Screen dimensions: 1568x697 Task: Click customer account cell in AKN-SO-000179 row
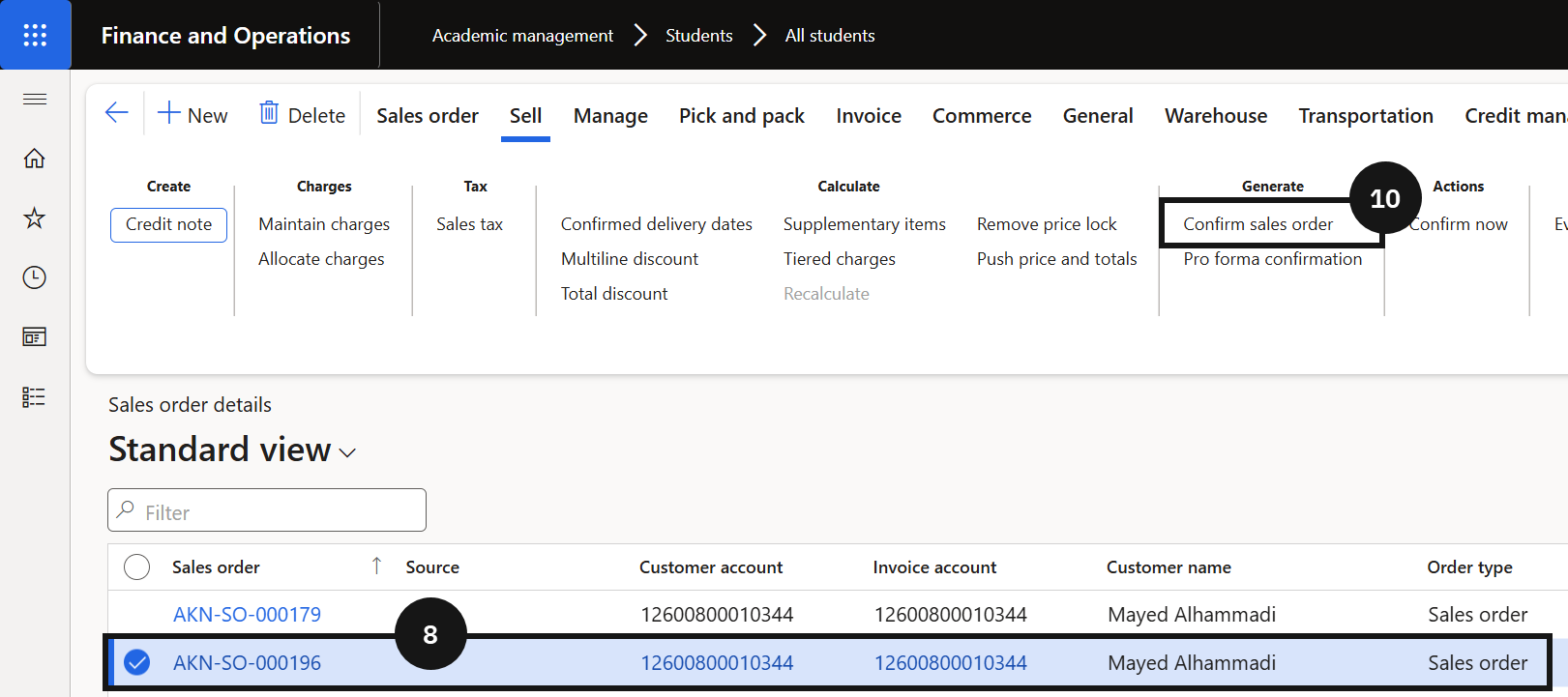[x=717, y=615]
